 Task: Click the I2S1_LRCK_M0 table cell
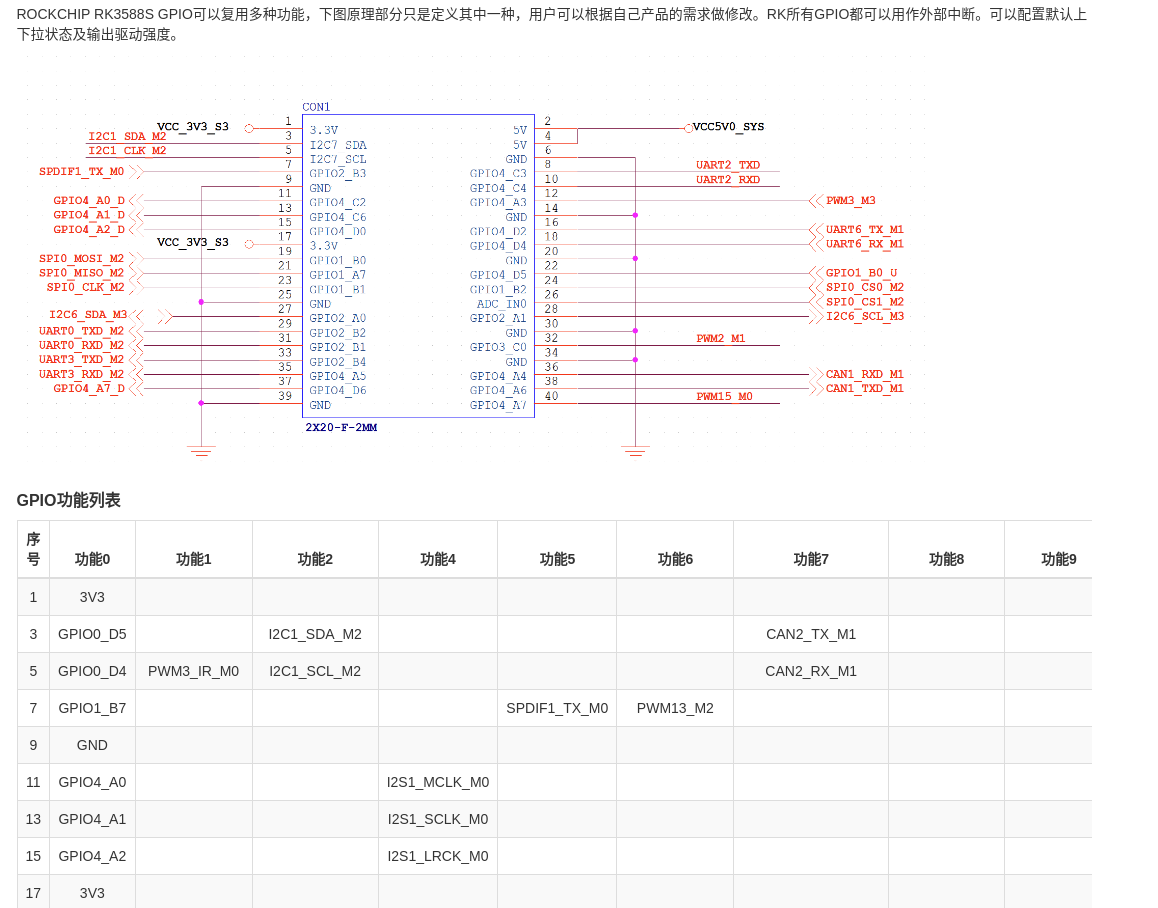[x=438, y=856]
